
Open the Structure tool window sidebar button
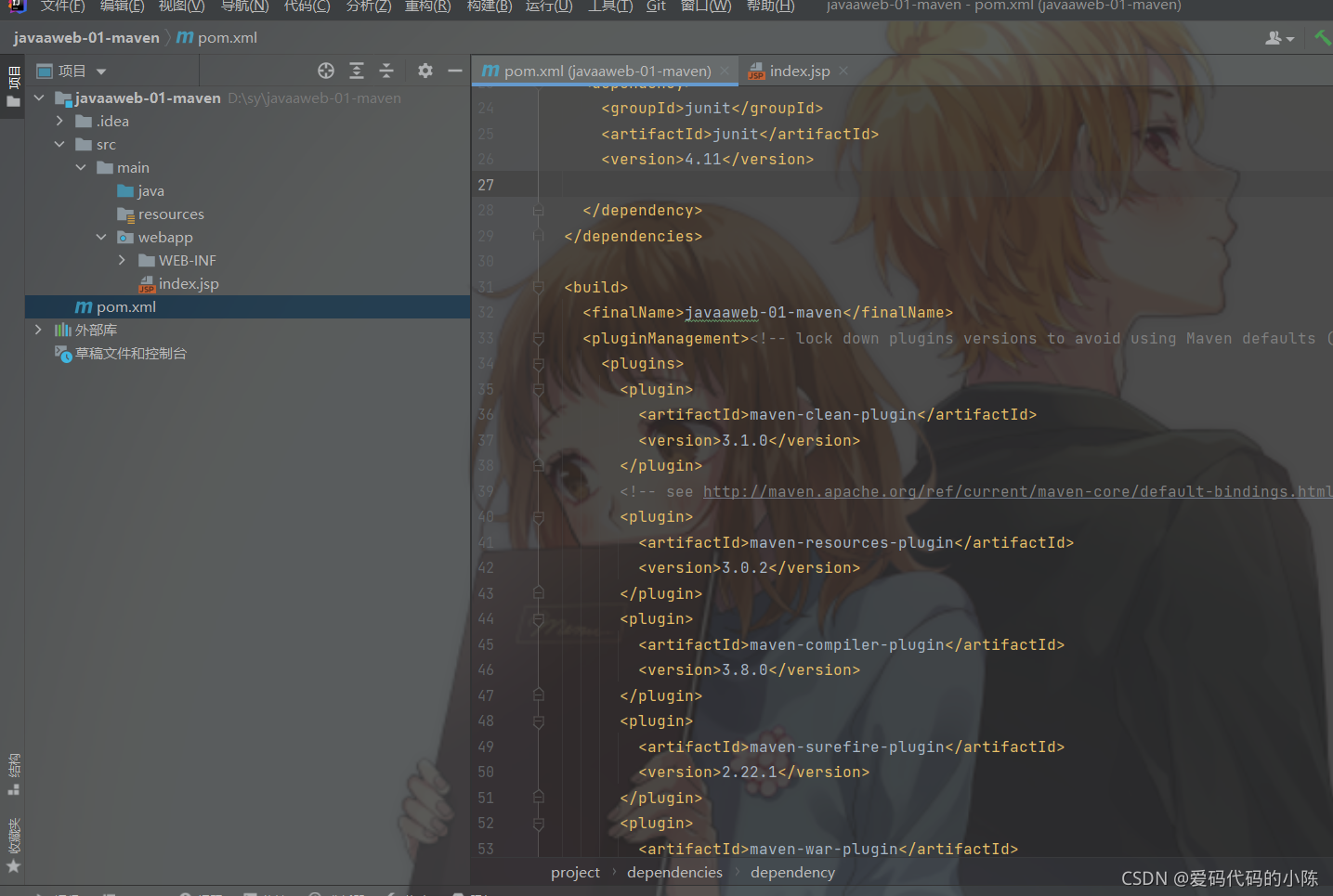click(x=13, y=774)
